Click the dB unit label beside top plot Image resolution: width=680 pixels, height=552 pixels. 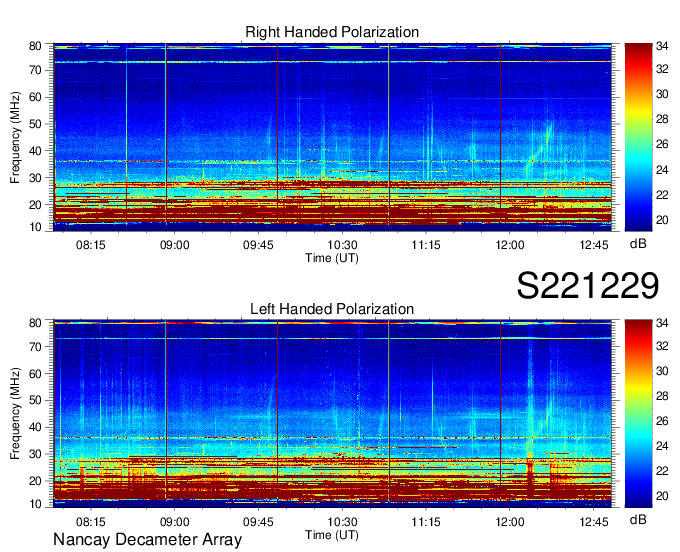(x=638, y=244)
